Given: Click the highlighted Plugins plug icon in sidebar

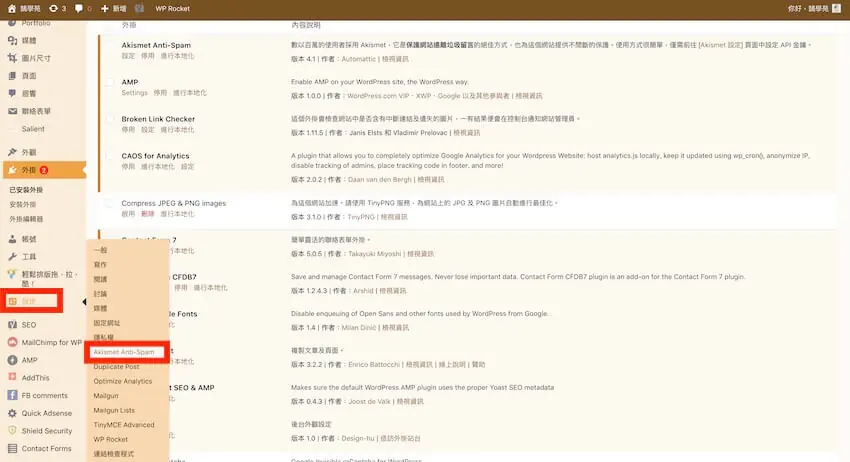Looking at the screenshot, I should coord(12,170).
